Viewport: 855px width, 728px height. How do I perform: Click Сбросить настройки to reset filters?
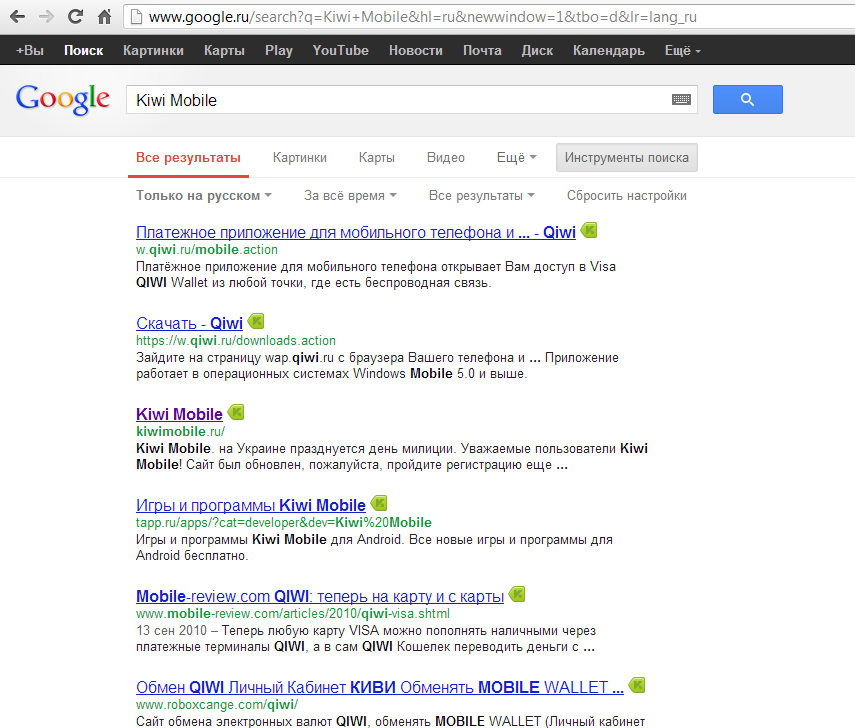[626, 196]
